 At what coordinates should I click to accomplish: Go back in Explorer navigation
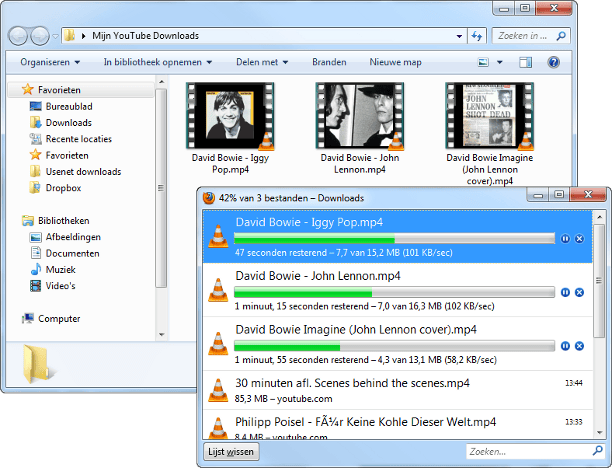[x=18, y=36]
